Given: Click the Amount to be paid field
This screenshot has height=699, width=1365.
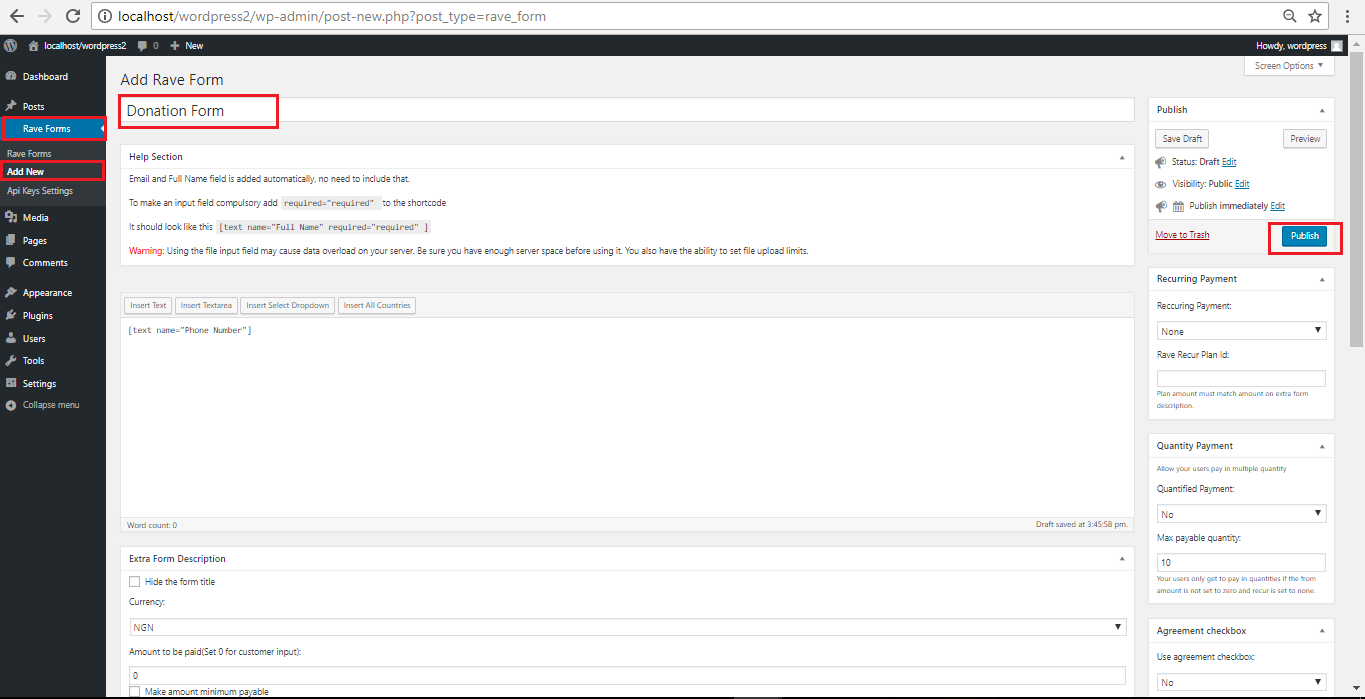Looking at the screenshot, I should (627, 675).
